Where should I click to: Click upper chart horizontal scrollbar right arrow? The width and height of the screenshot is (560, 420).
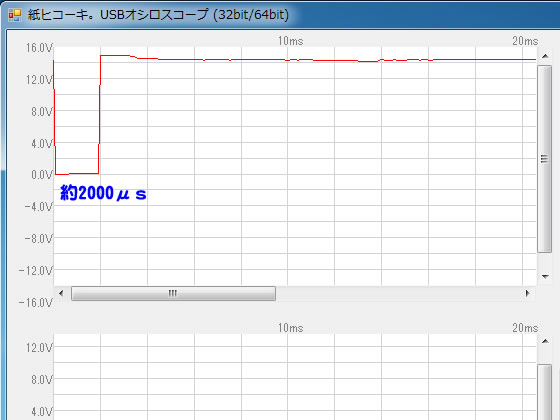(x=528, y=293)
